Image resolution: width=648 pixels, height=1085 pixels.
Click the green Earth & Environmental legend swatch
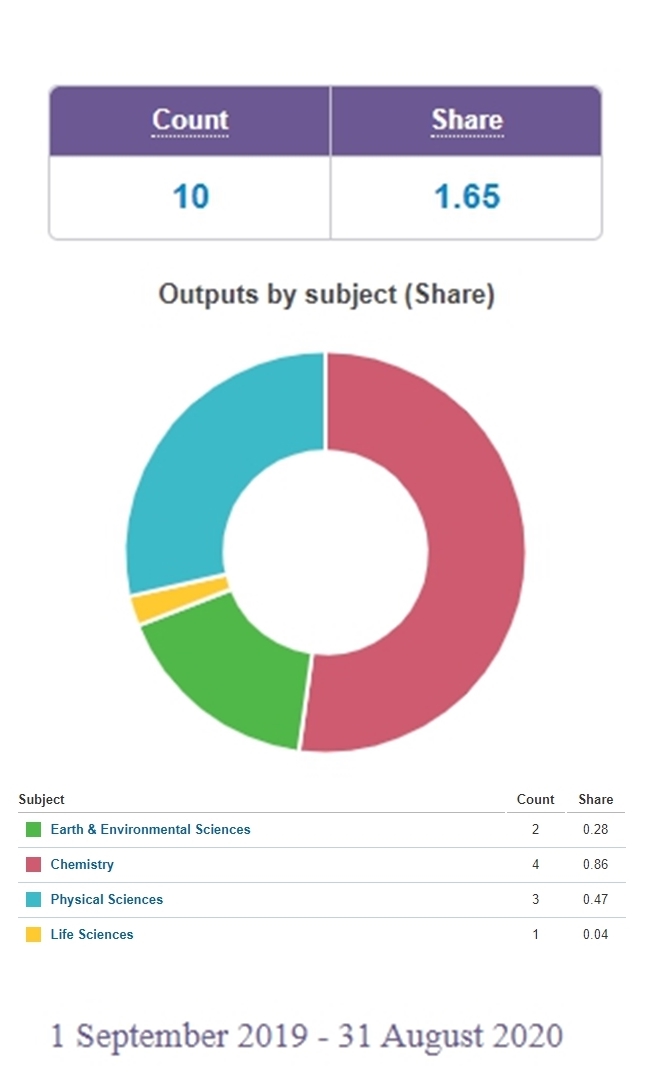point(33,829)
